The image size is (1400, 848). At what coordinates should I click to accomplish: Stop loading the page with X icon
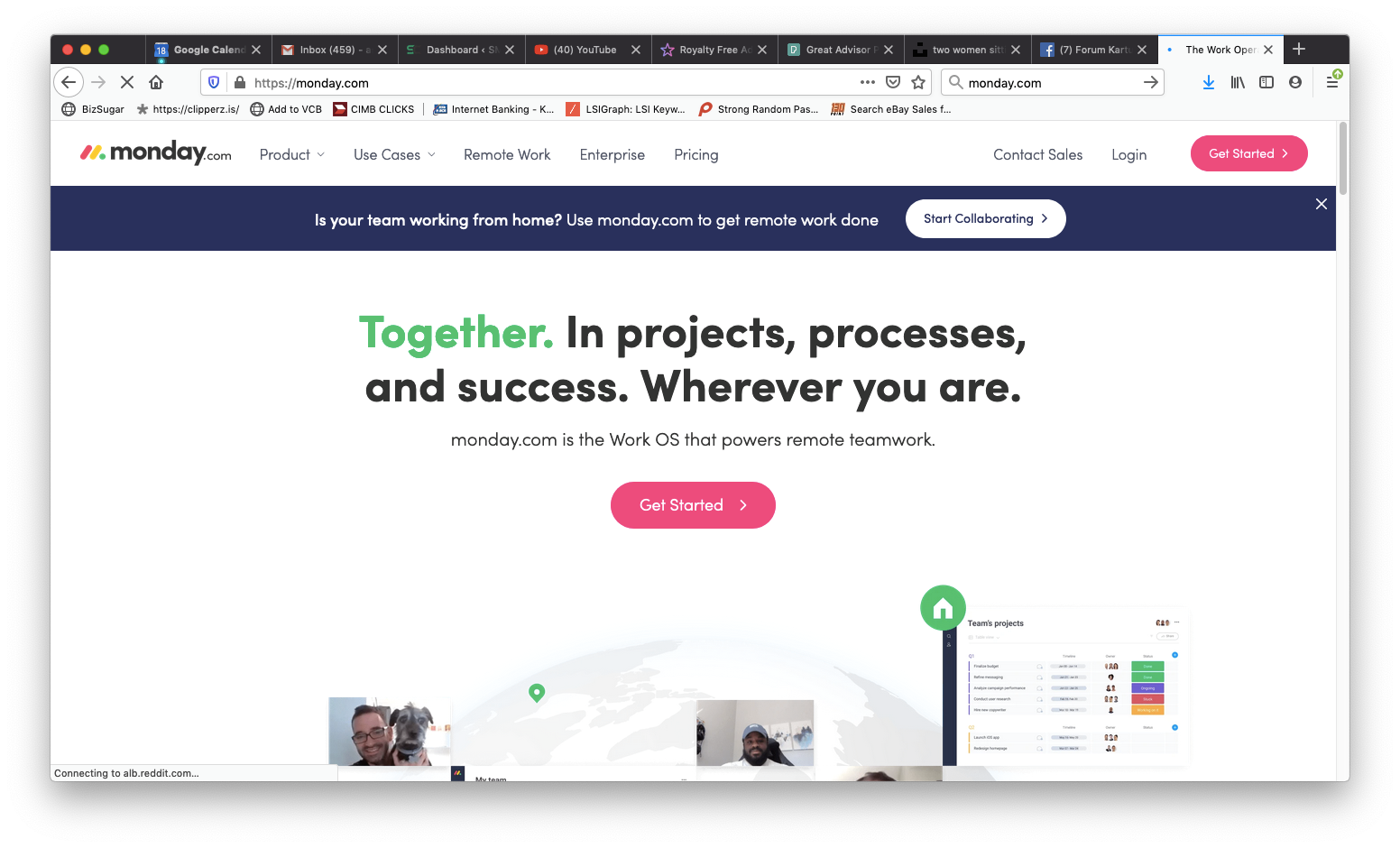tap(127, 82)
